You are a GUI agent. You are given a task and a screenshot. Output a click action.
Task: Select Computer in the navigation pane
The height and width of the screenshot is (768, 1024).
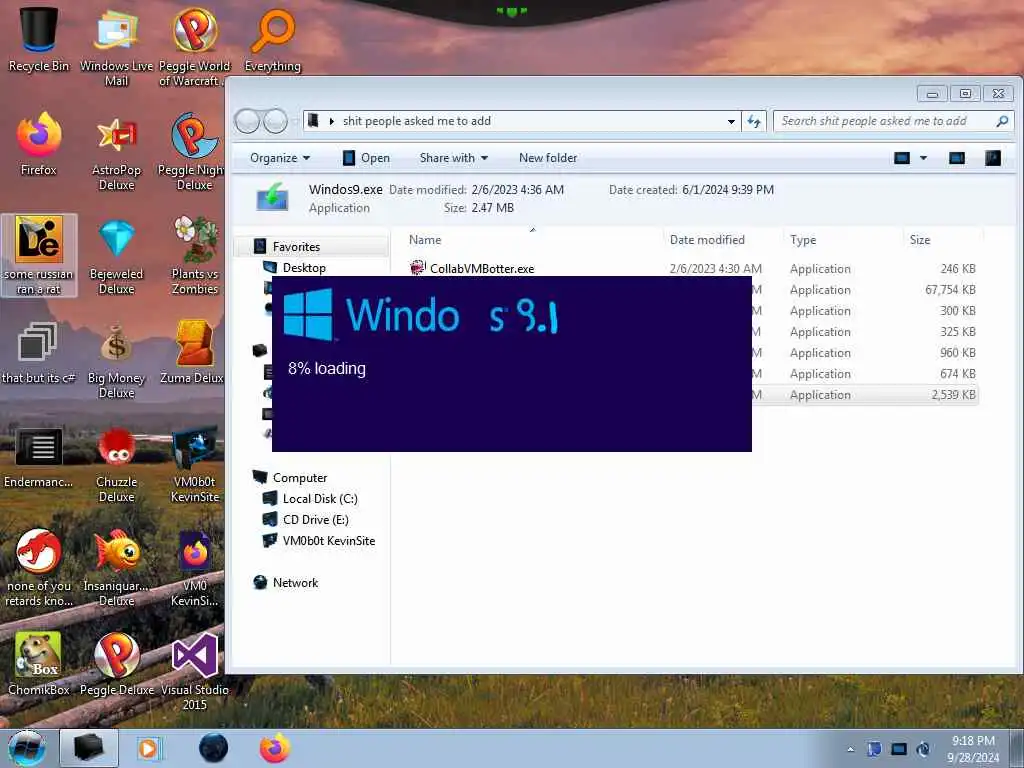(x=299, y=478)
